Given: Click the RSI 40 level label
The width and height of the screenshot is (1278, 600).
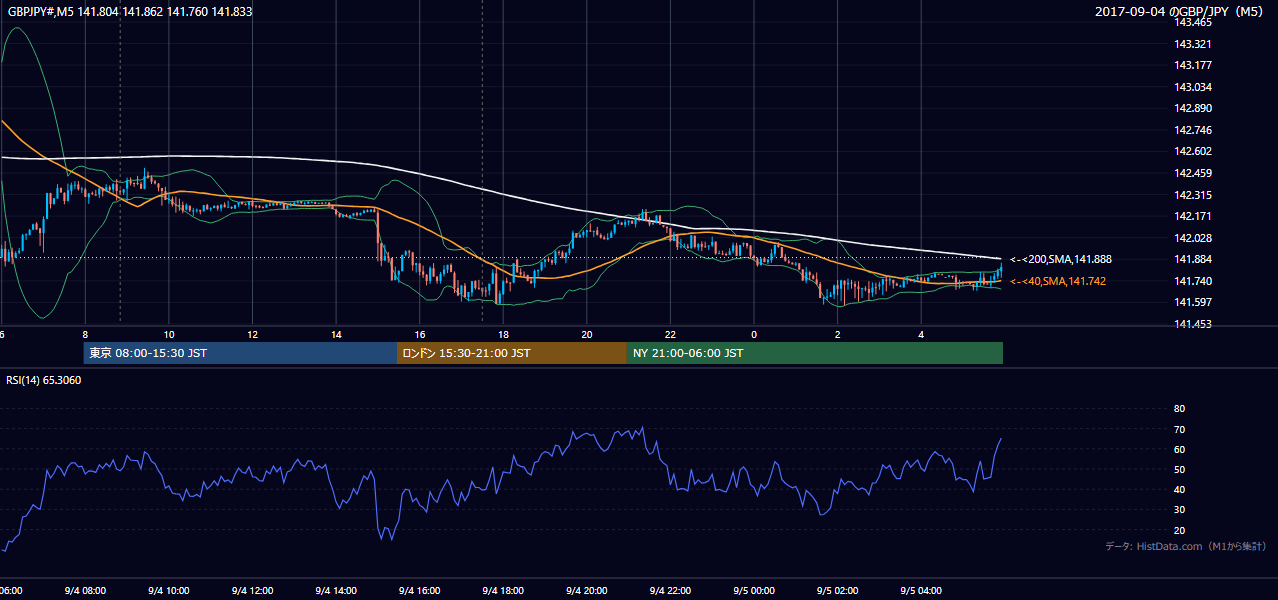Looking at the screenshot, I should coord(1179,489).
